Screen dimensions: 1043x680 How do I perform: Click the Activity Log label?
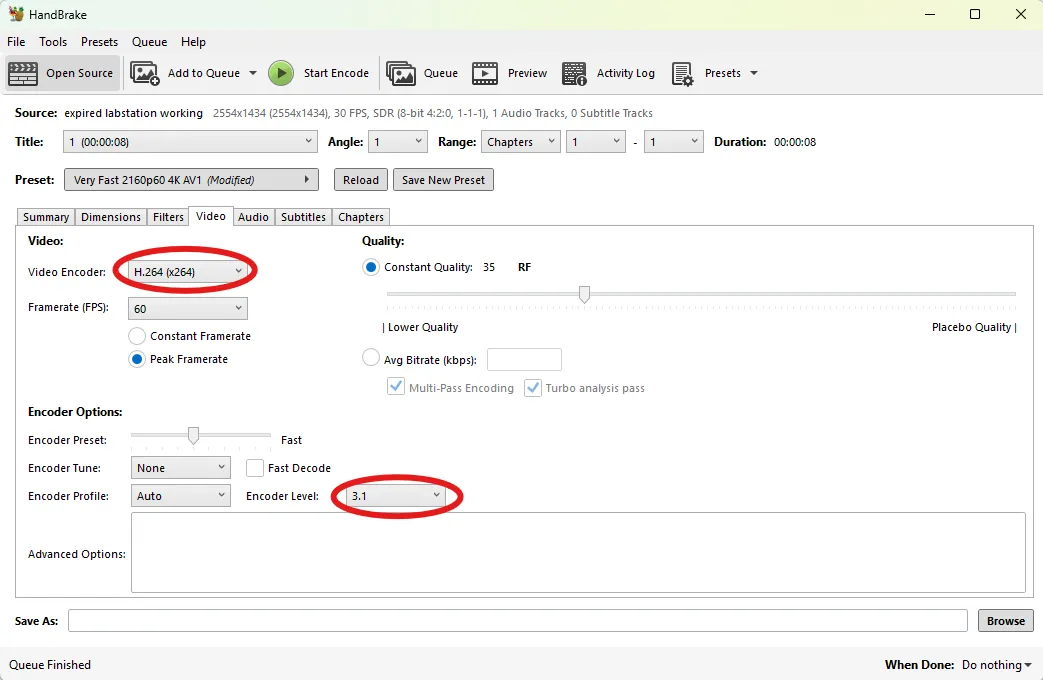pyautogui.click(x=625, y=73)
